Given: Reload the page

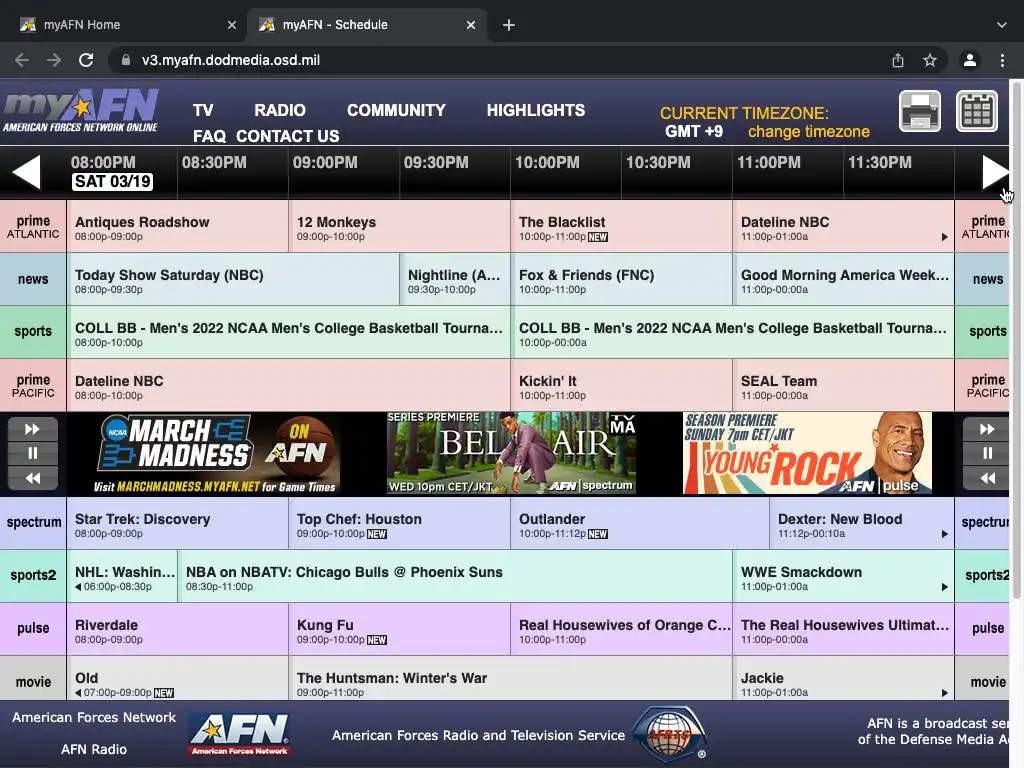Looking at the screenshot, I should (x=86, y=60).
